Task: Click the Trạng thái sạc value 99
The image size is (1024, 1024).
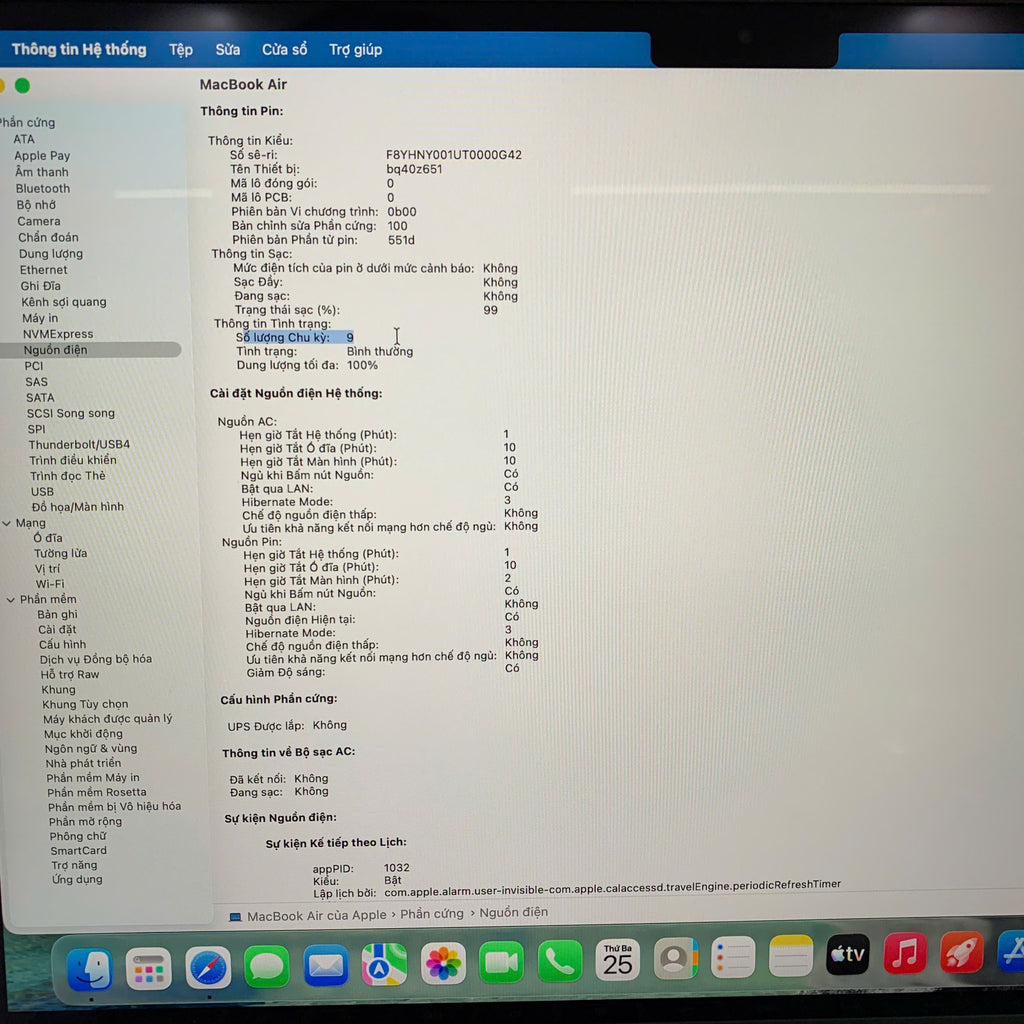Action: coord(490,310)
